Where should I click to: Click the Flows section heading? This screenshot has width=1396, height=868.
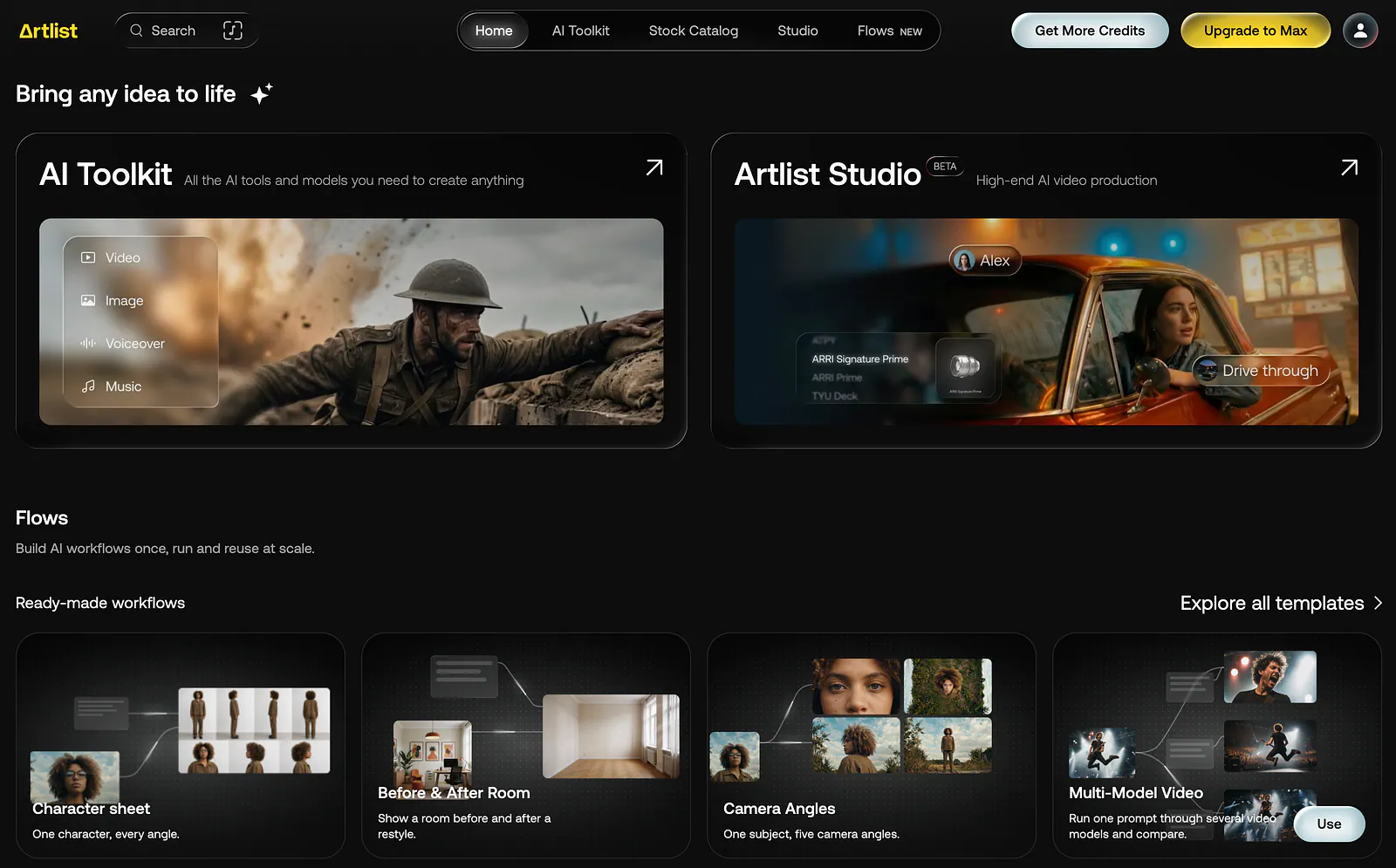42,518
